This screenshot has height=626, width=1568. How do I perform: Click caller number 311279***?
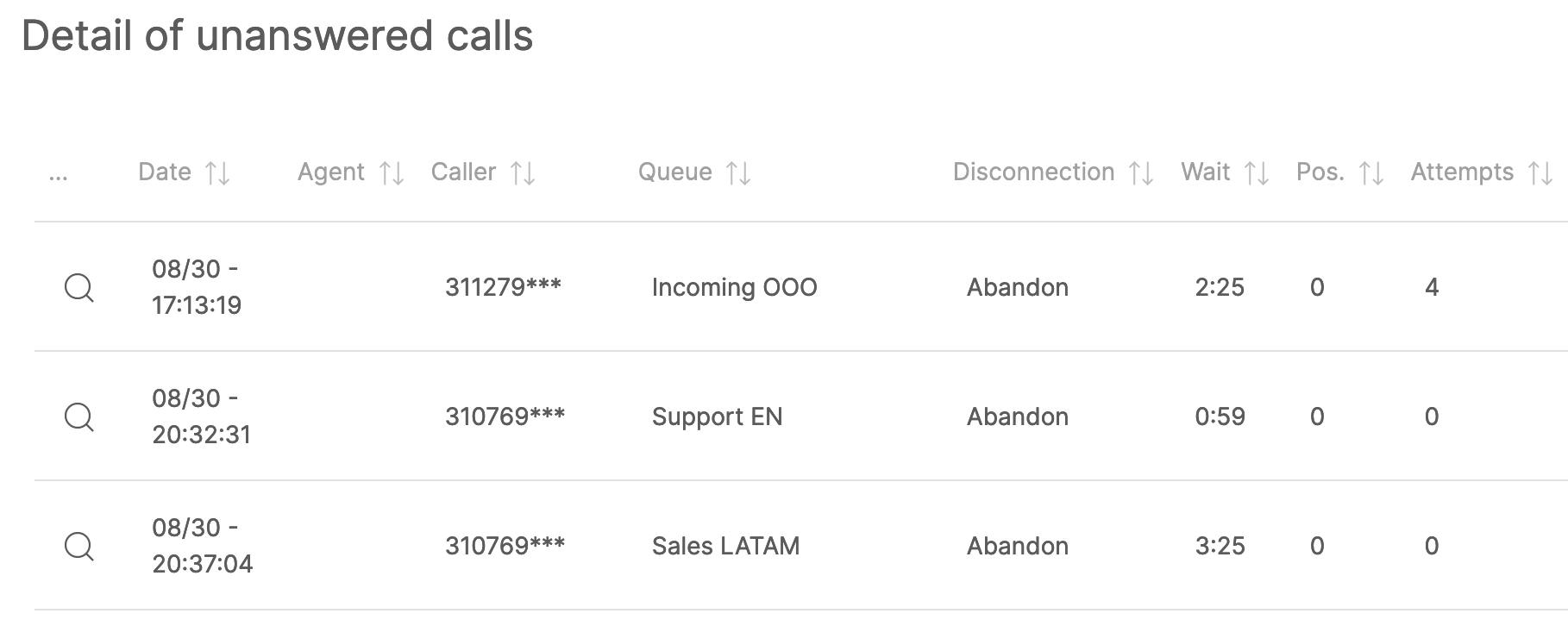coord(503,287)
